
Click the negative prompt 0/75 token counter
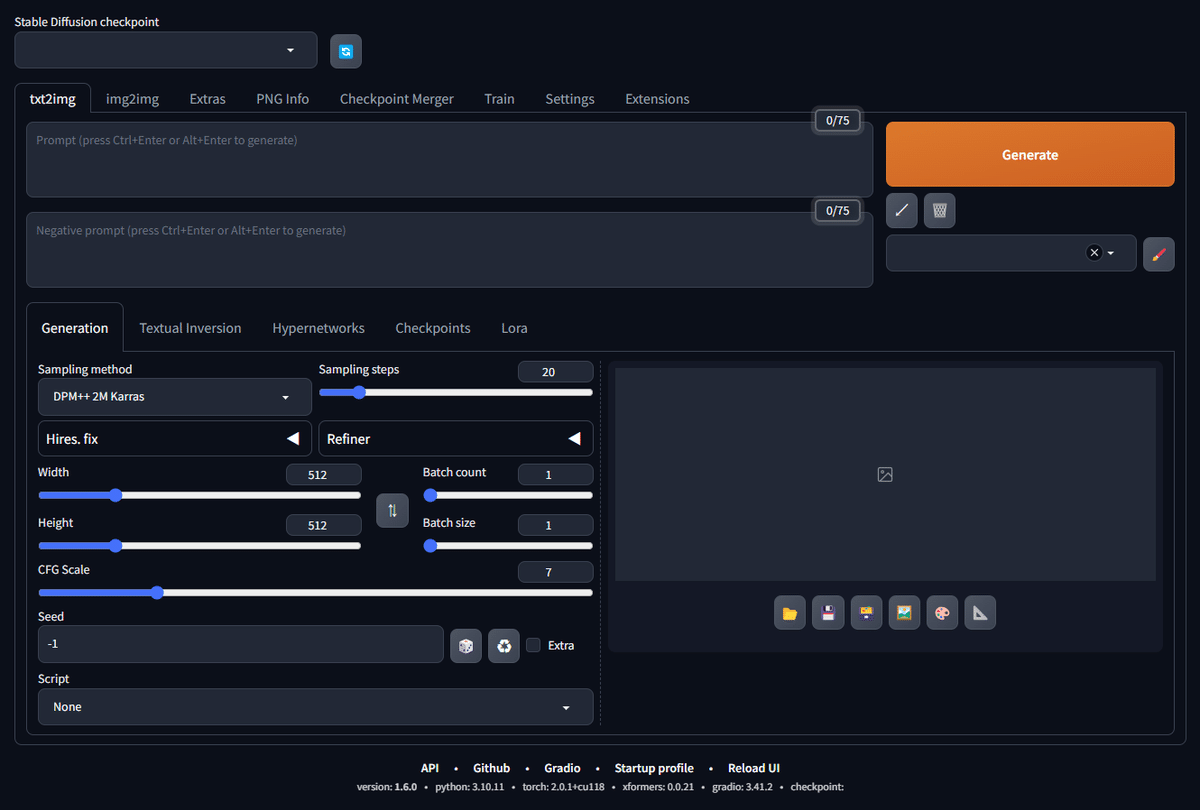(837, 211)
